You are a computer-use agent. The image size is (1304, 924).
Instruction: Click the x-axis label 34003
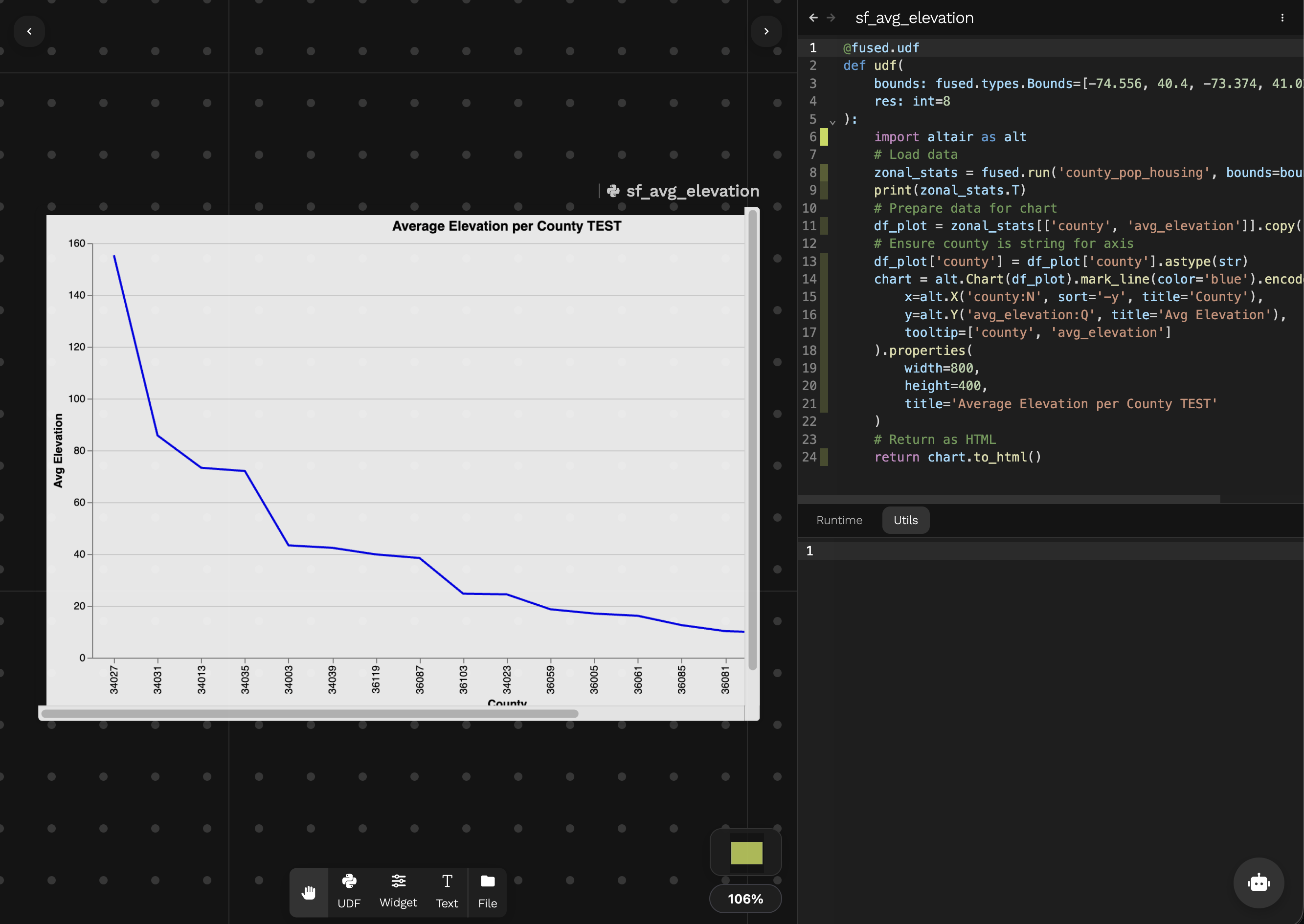(x=289, y=680)
